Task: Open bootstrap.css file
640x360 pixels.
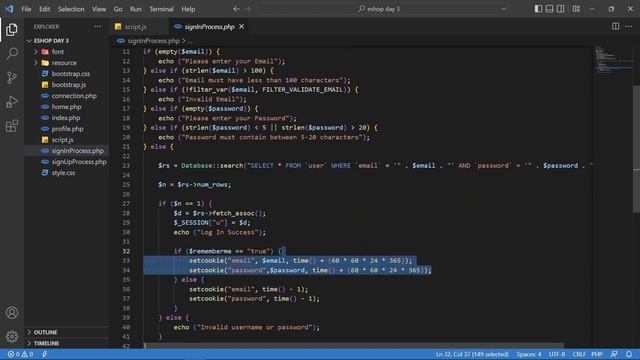Action: click(71, 74)
